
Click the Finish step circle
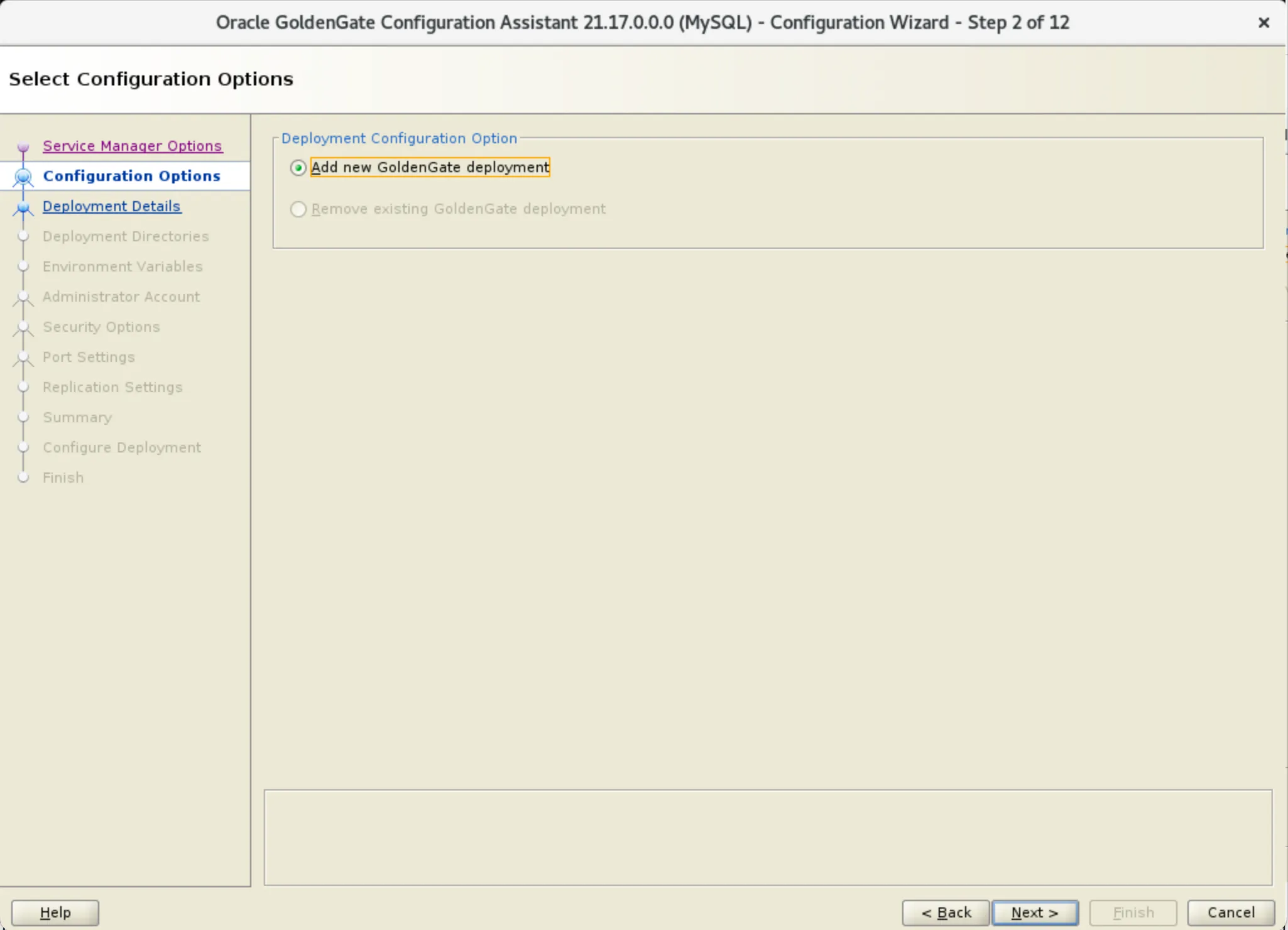click(x=23, y=478)
